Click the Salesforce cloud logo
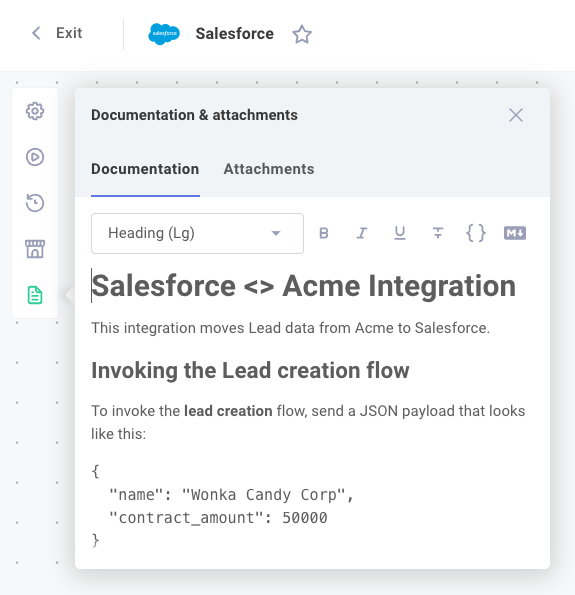Screen dimensions: 575x595 tap(164, 34)
